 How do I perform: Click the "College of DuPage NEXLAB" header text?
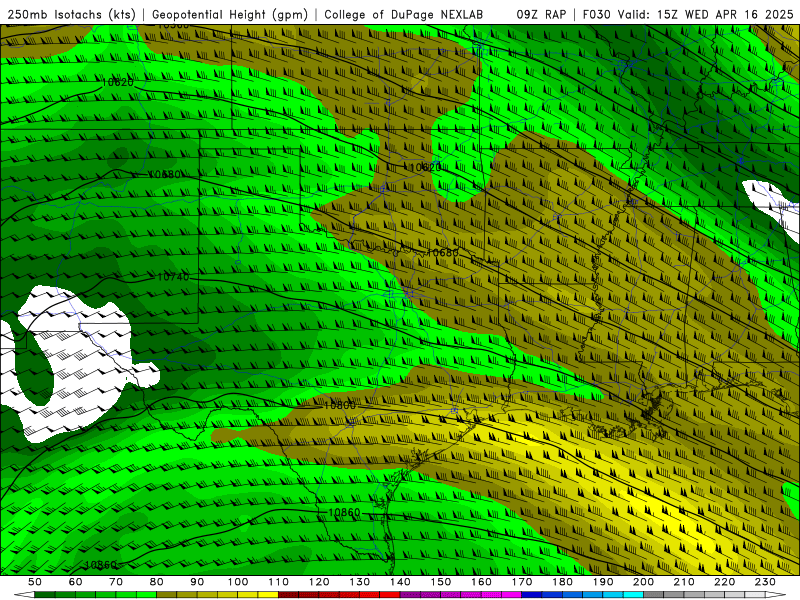404,14
